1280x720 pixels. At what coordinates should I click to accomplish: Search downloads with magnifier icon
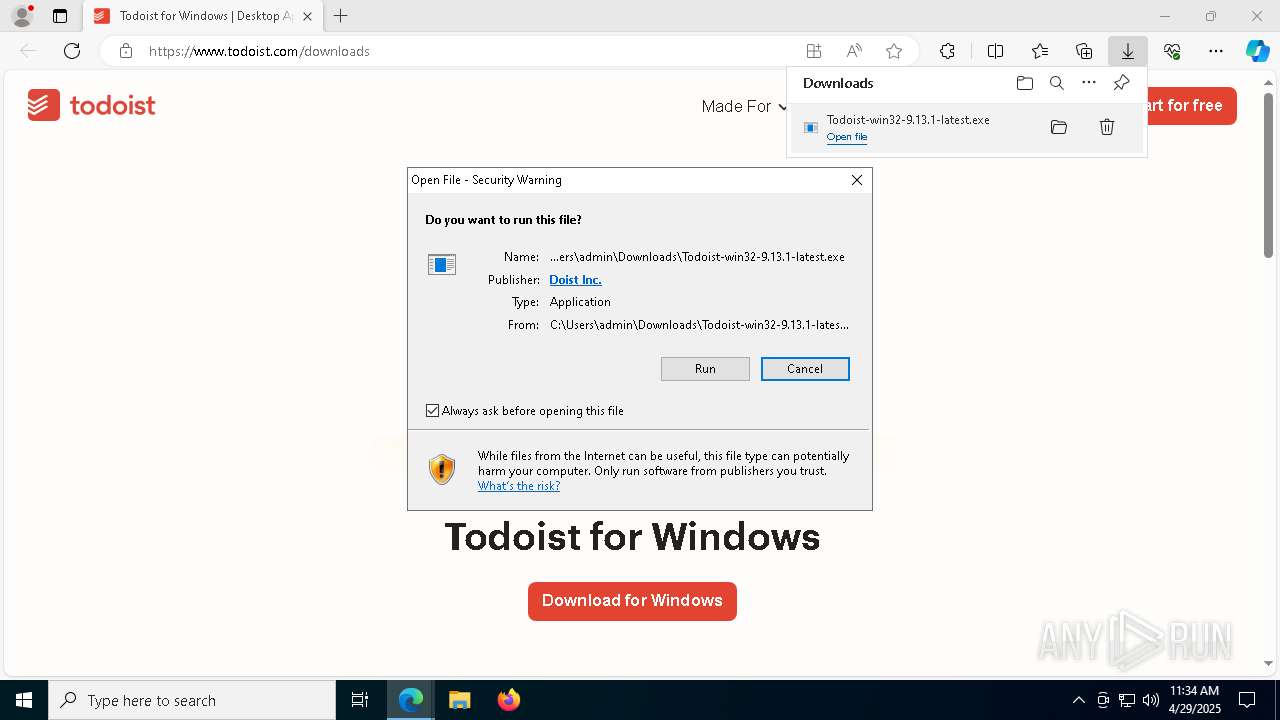[x=1057, y=83]
